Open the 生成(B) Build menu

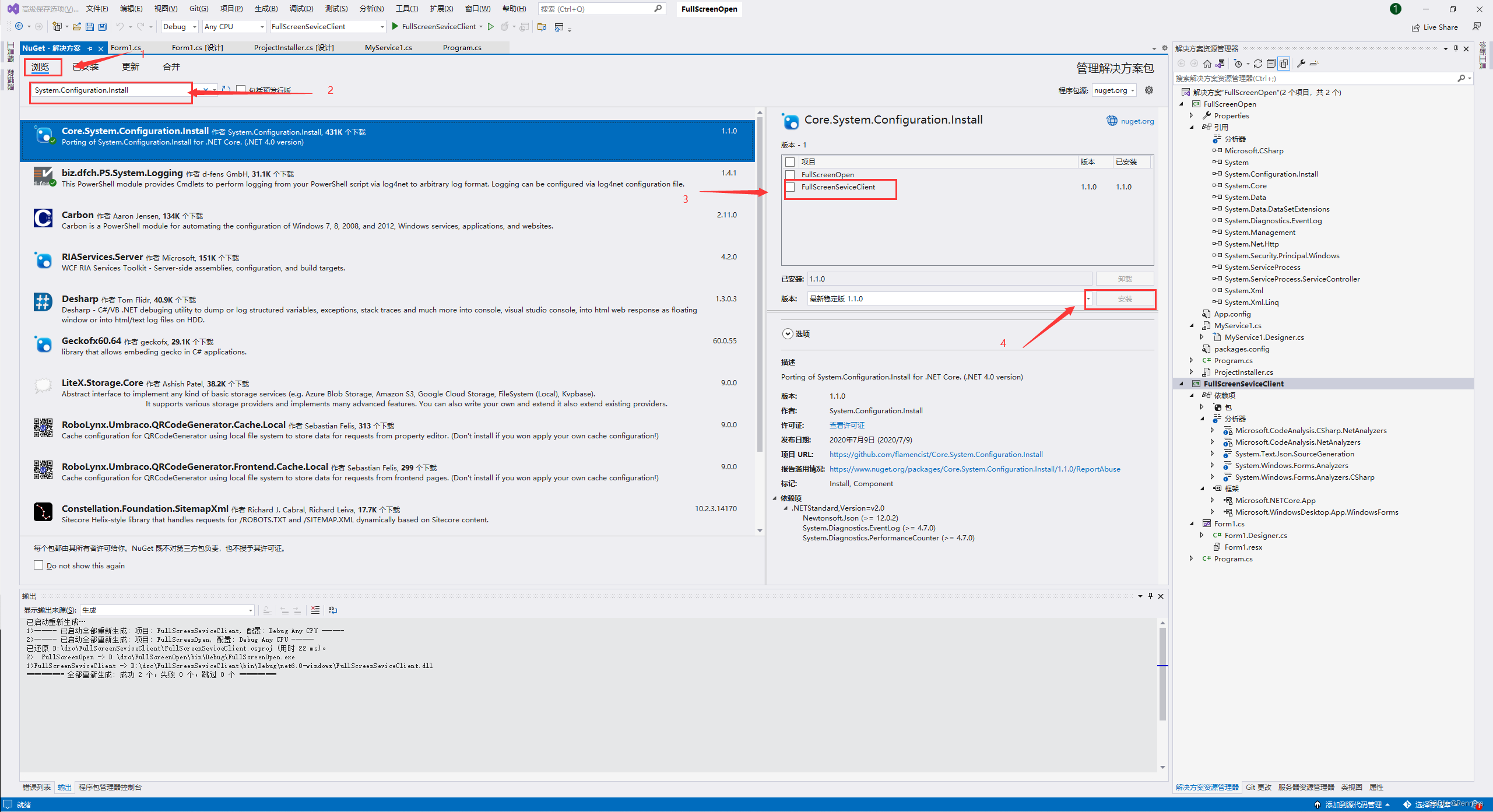[x=266, y=9]
